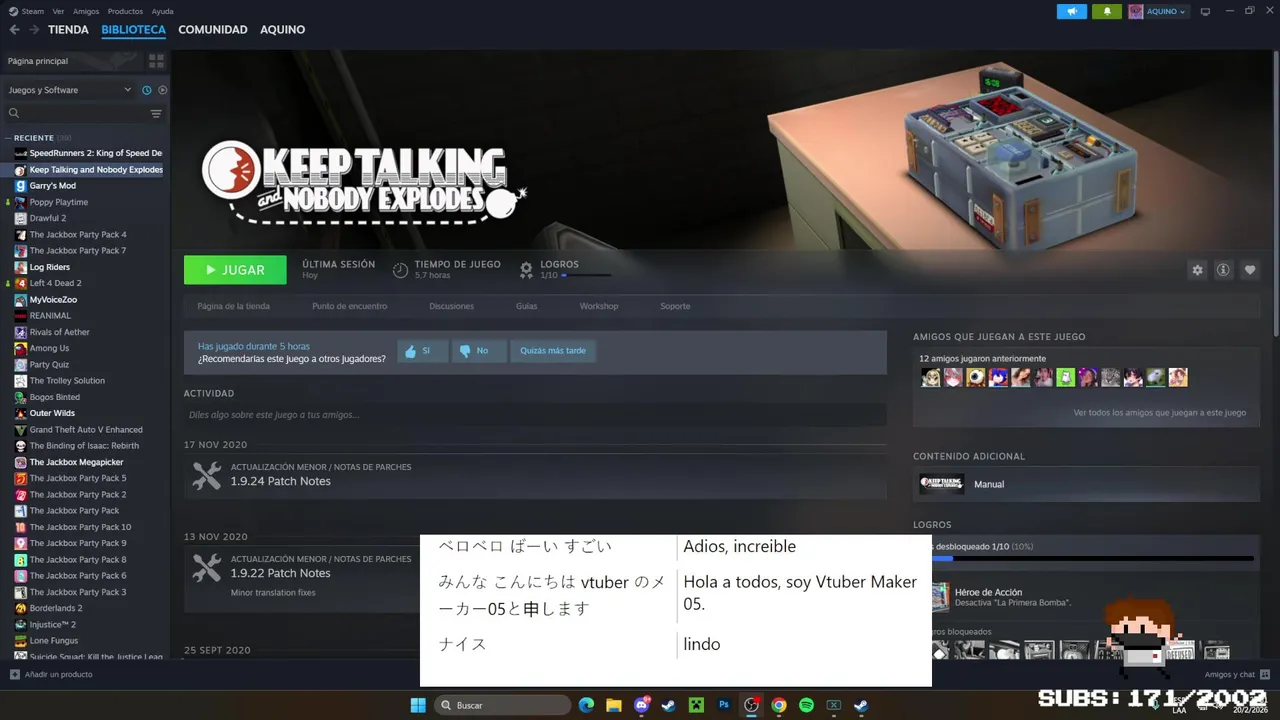Open the Amigos menu
This screenshot has width=1280, height=720.
tap(86, 11)
